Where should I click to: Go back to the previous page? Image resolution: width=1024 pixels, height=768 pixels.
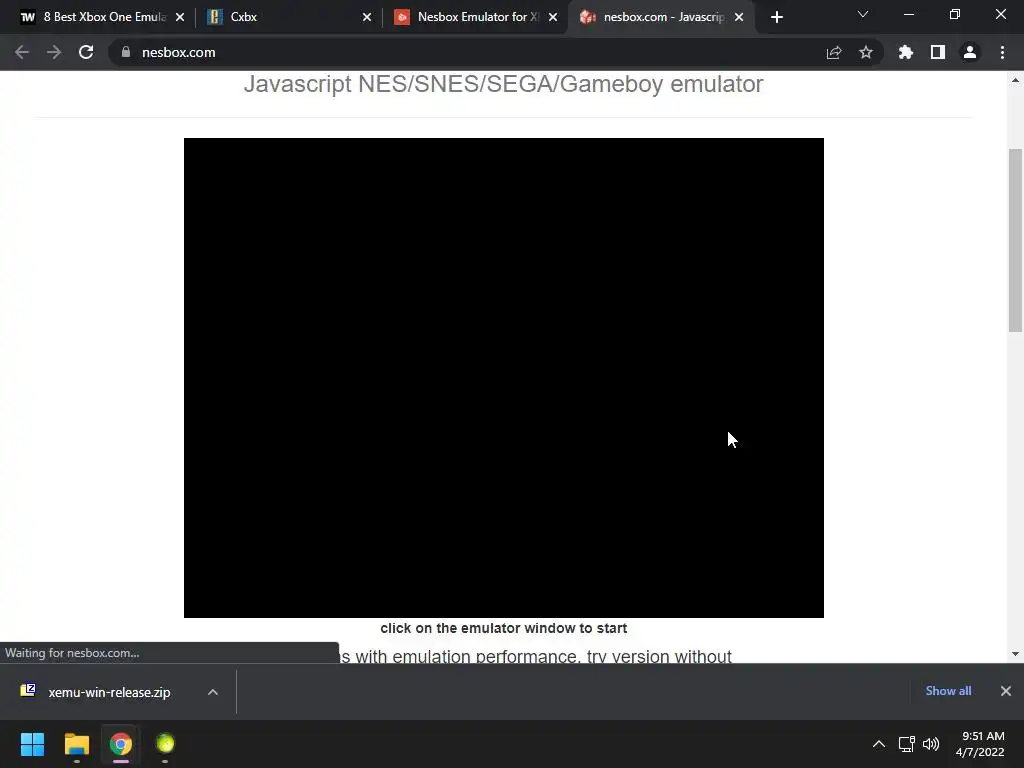coord(22,52)
